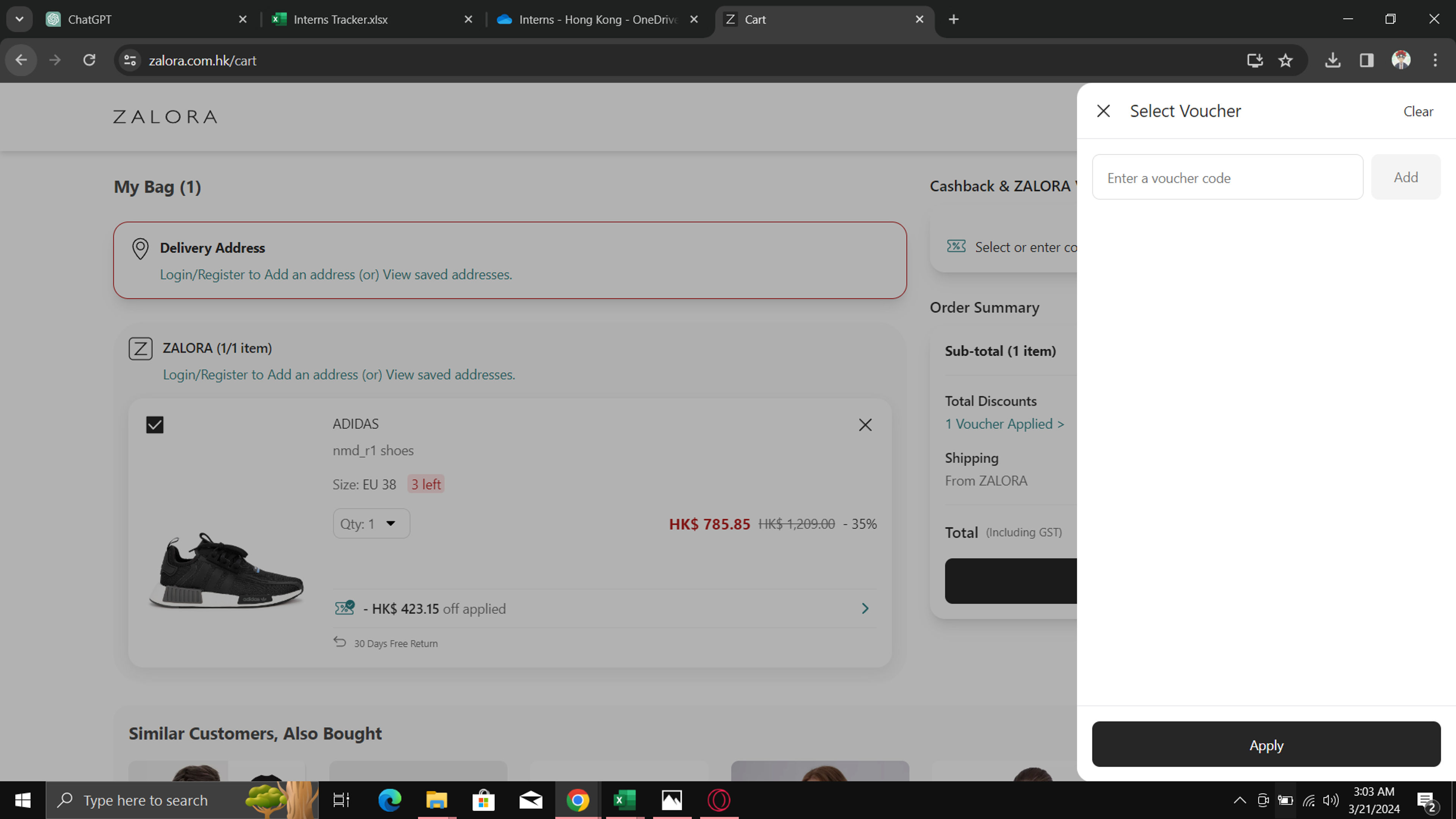Click the ADIDAS brand name
This screenshot has width=1456, height=819.
coord(356,424)
